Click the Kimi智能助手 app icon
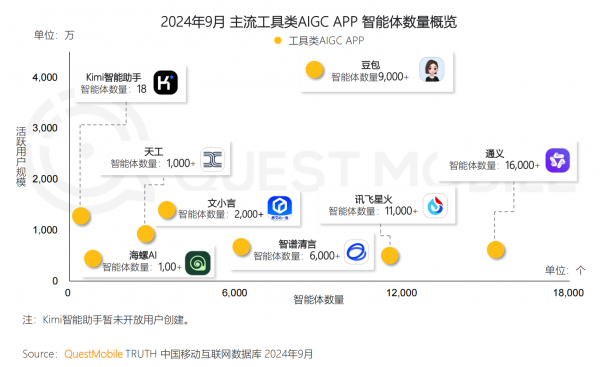600x367 pixels. pyautogui.click(x=166, y=83)
